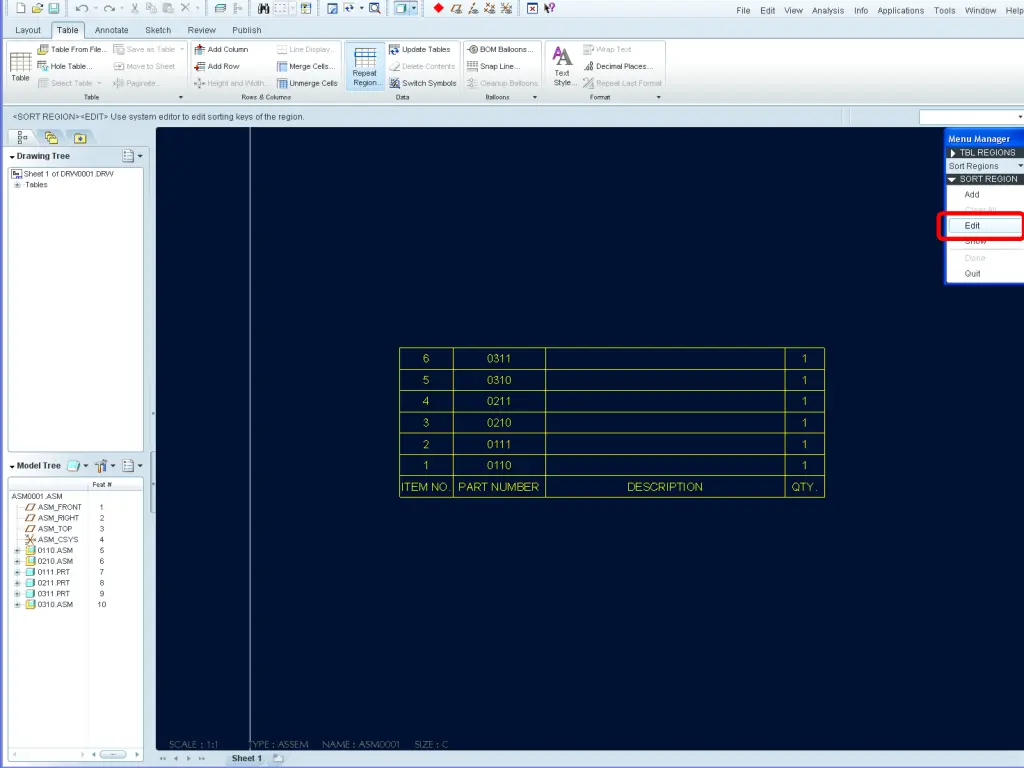The image size is (1024, 768).
Task: Select the favorites folder navigator tab icon
Action: tap(80, 138)
